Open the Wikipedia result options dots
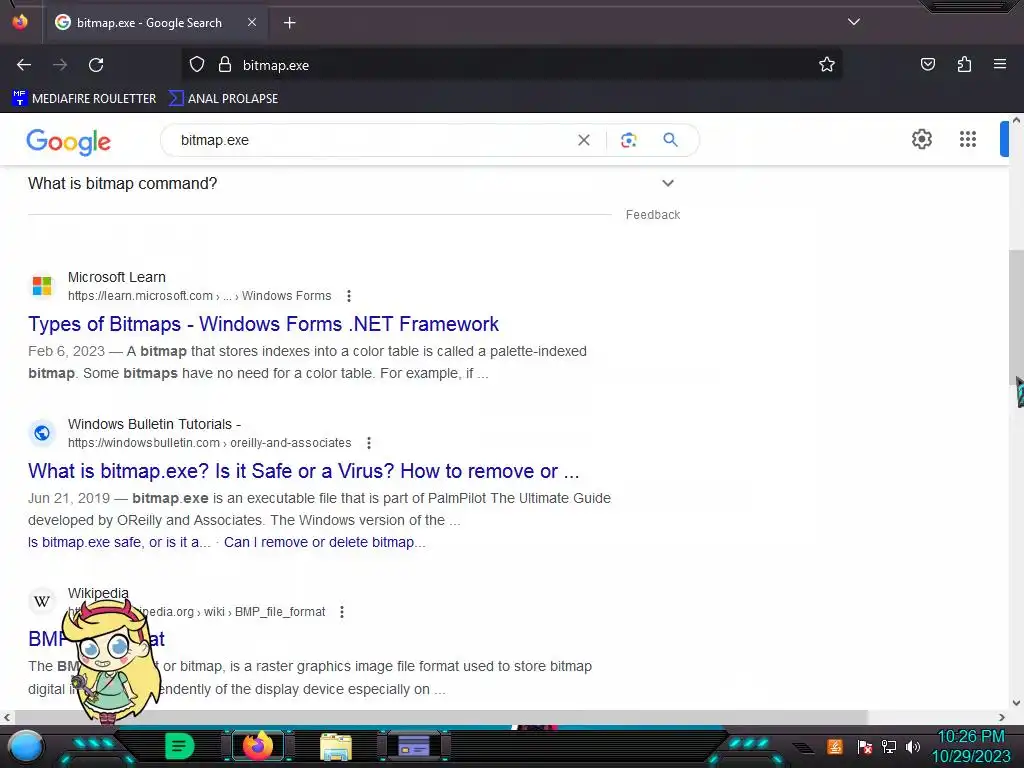 click(x=342, y=612)
